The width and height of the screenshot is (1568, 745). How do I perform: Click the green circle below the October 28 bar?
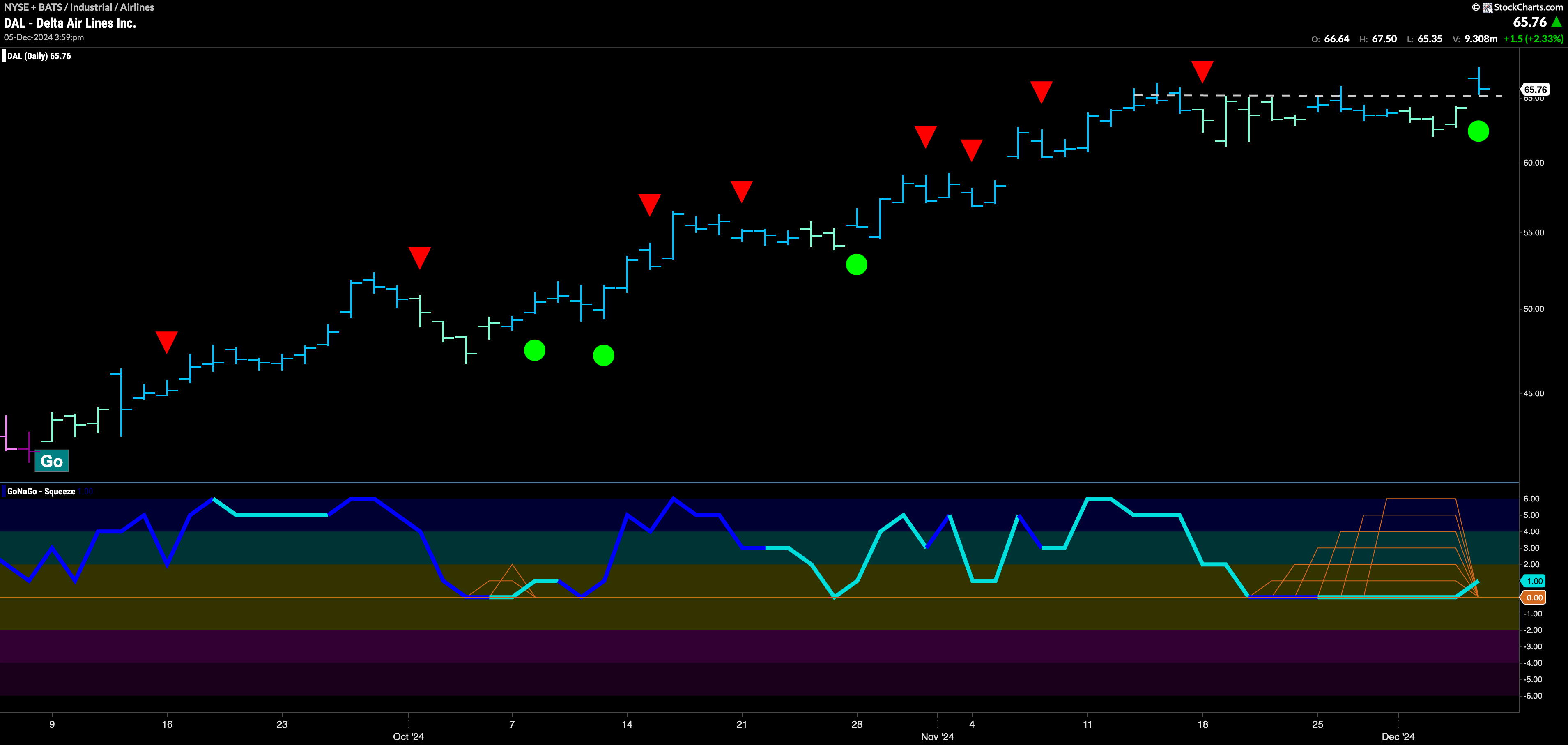click(856, 264)
